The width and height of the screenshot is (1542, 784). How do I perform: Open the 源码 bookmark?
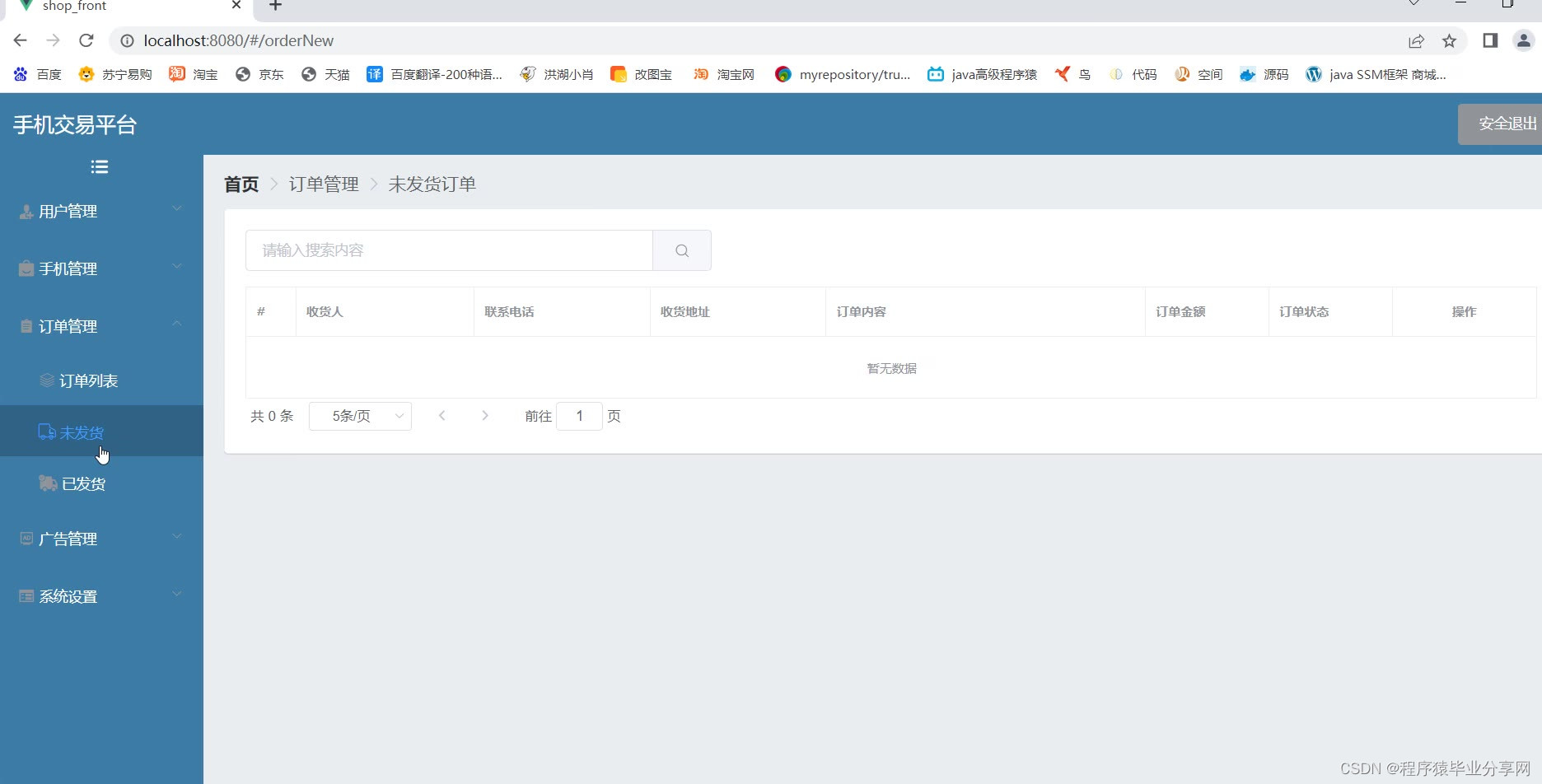(1264, 74)
